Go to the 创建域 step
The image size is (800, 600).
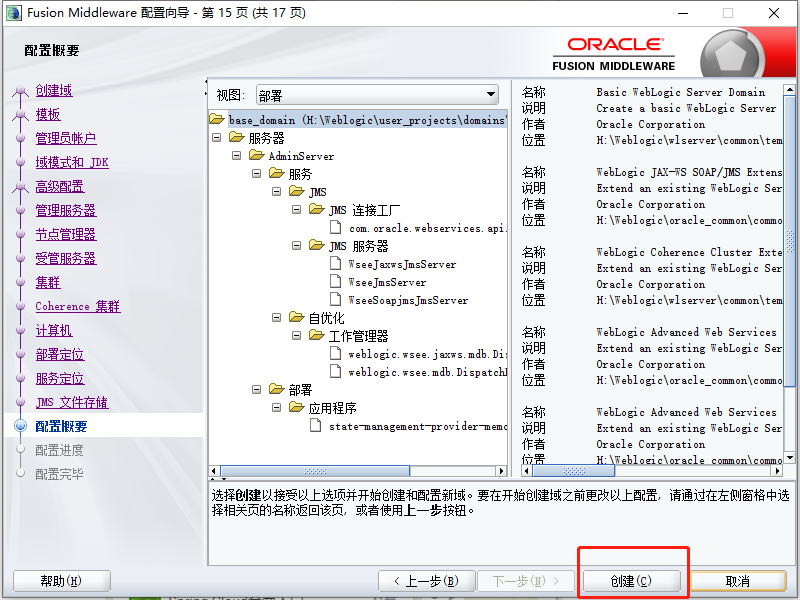54,90
